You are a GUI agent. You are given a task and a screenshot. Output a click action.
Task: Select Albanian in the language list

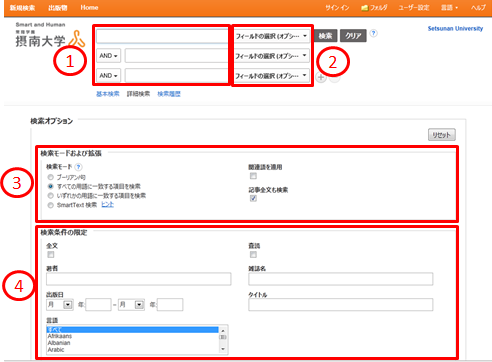132,343
